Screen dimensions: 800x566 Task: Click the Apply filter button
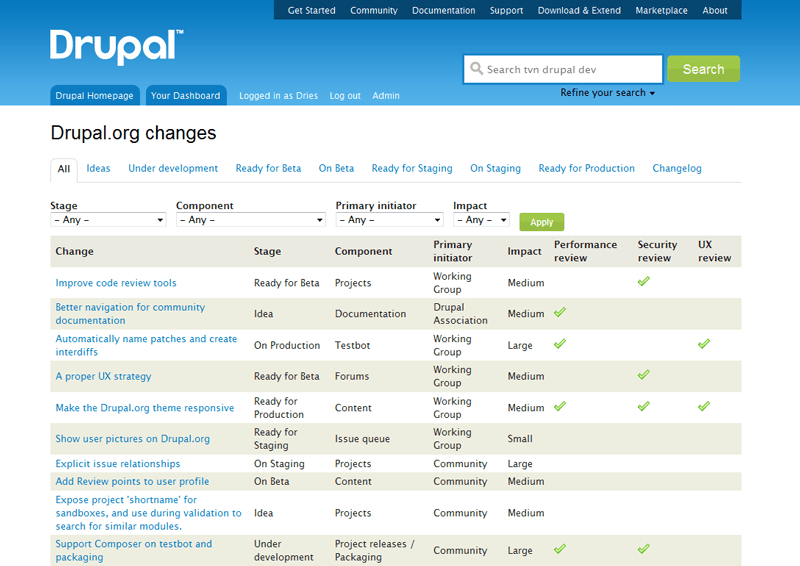[541, 222]
